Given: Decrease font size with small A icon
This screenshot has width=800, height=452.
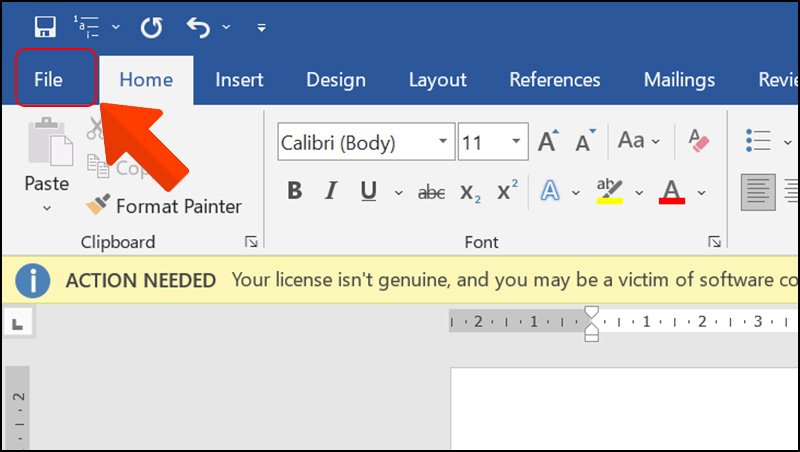Looking at the screenshot, I should click(586, 141).
